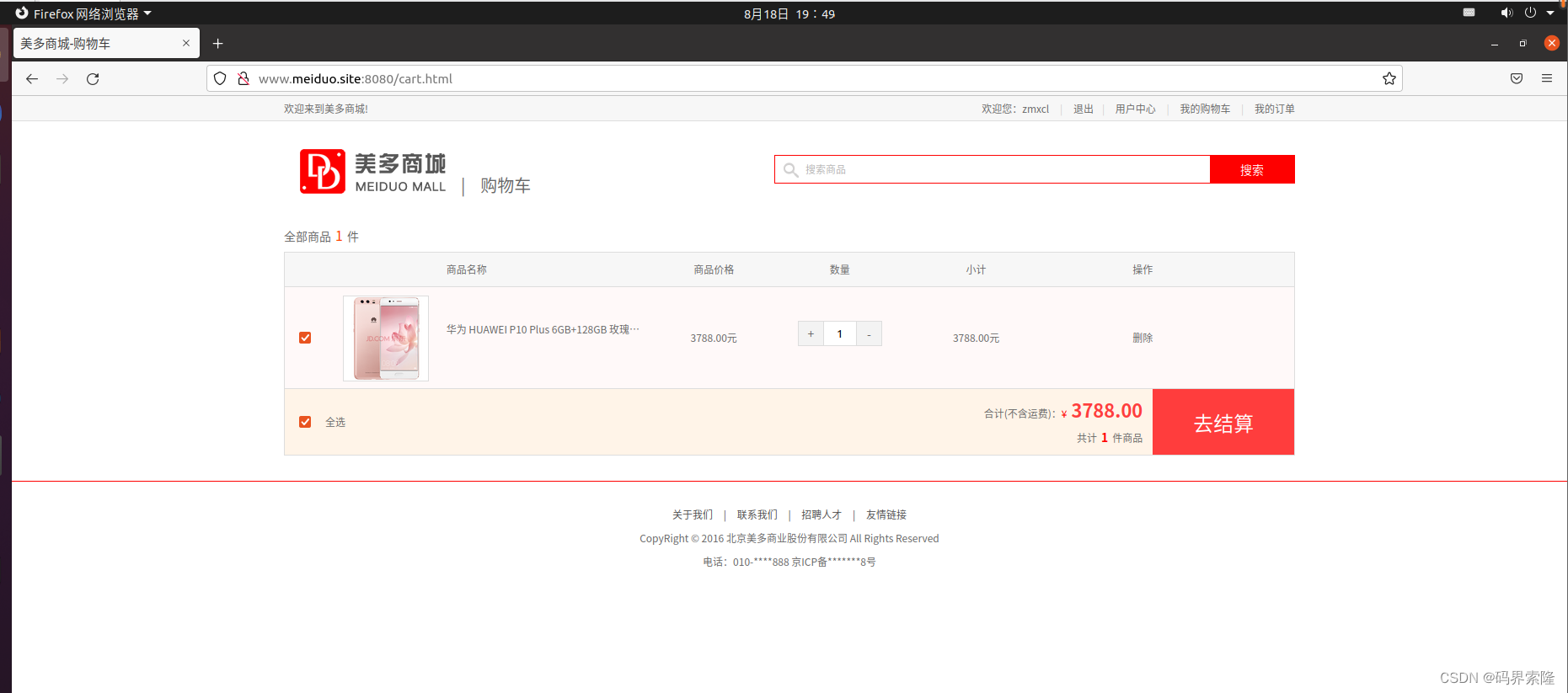Screen dimensions: 1568x693
Task: Click the insecure connection lock icon
Action: [x=243, y=78]
